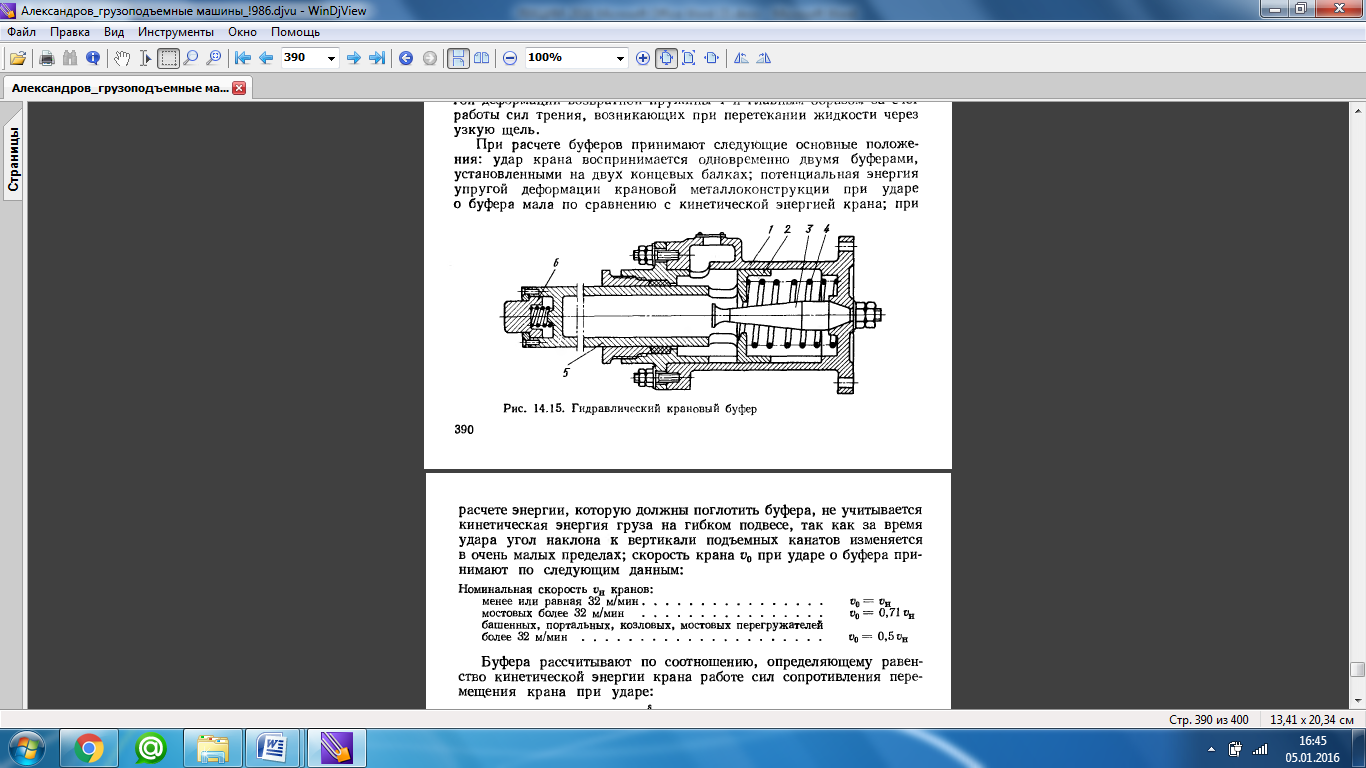Image resolution: width=1366 pixels, height=768 pixels.
Task: Click the Open file folder icon
Action: 17,58
